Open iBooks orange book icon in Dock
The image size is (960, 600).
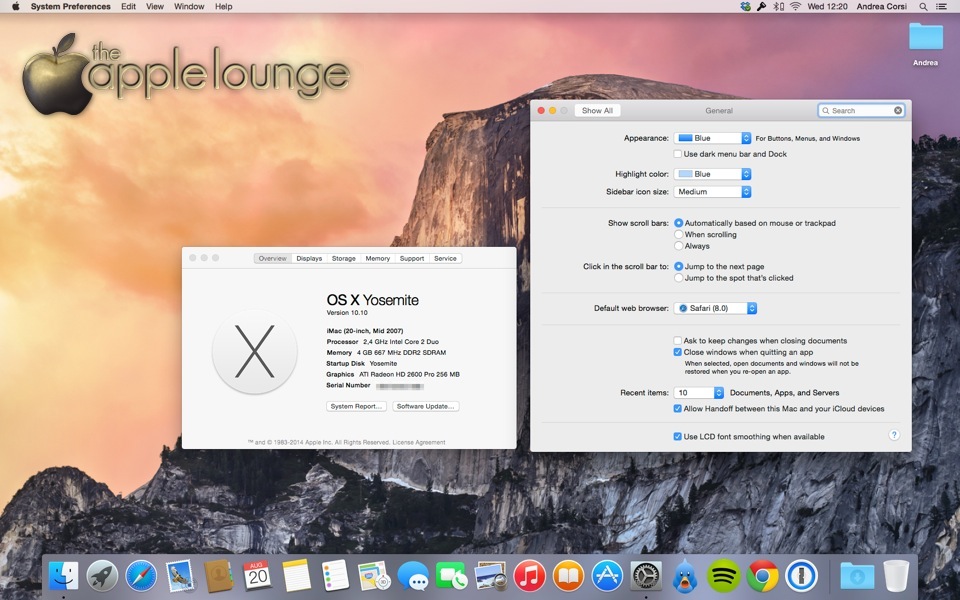tap(568, 576)
